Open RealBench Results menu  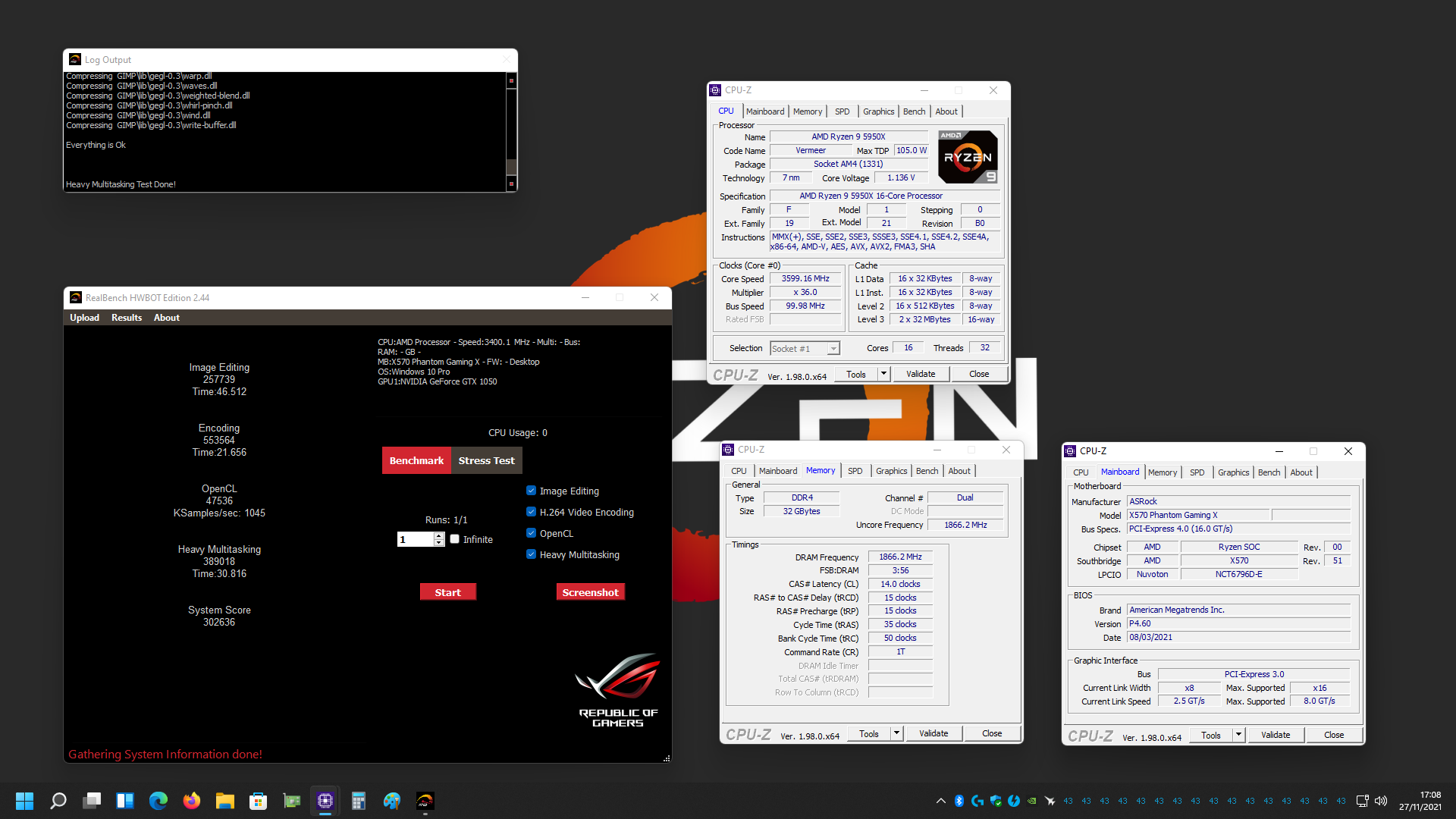(127, 318)
